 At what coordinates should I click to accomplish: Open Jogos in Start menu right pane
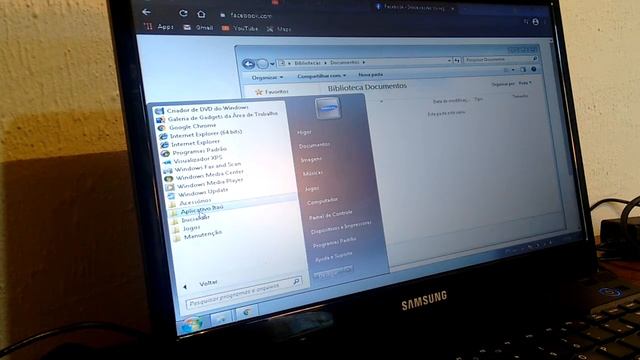[x=311, y=188]
